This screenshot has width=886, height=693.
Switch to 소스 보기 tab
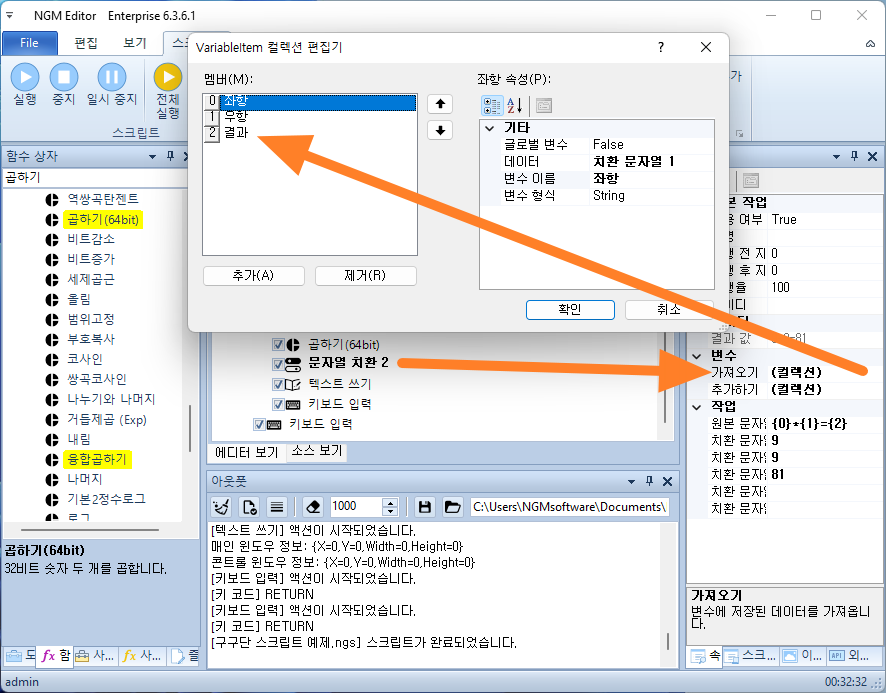(316, 451)
